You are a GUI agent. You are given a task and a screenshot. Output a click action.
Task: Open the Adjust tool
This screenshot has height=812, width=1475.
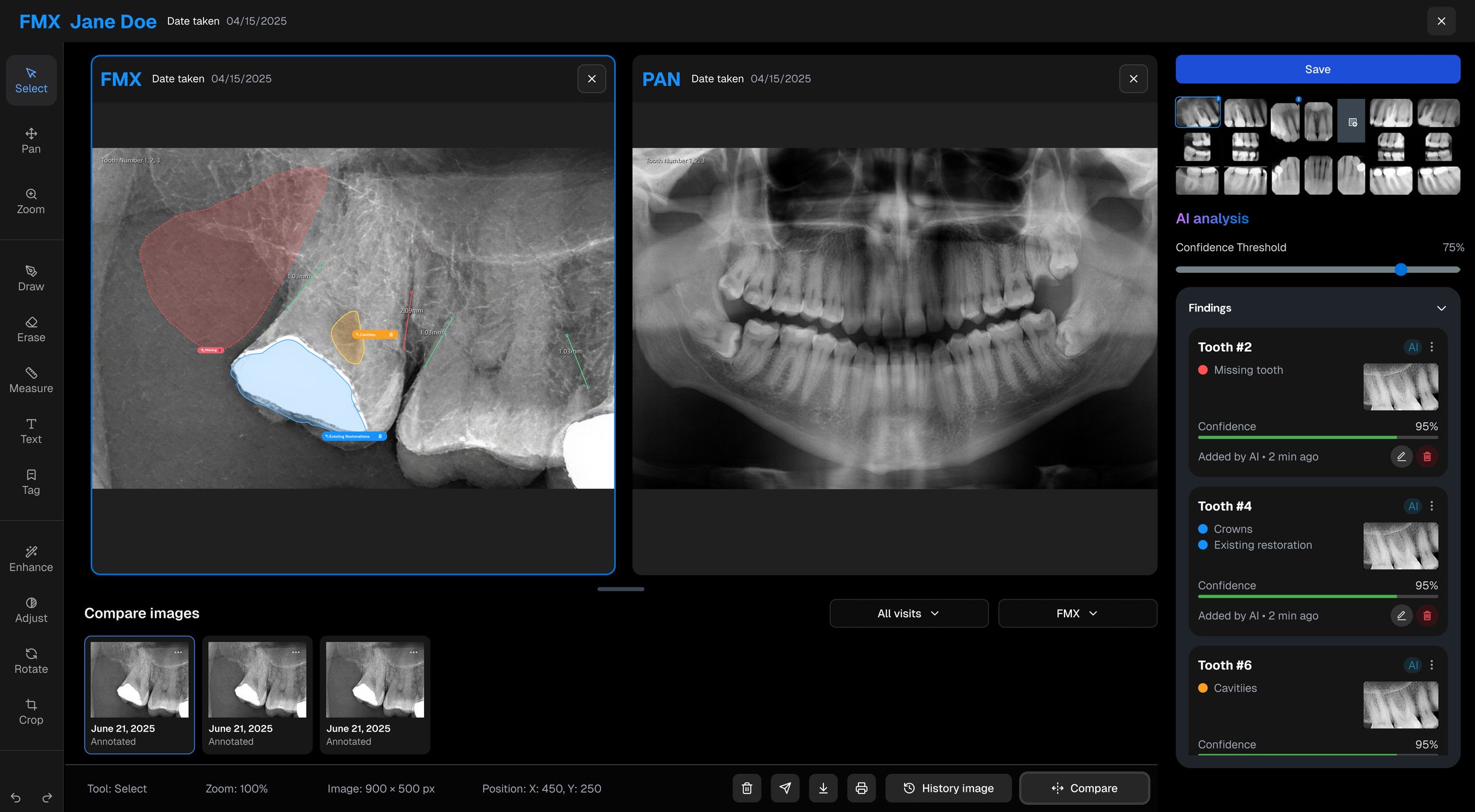click(x=31, y=611)
